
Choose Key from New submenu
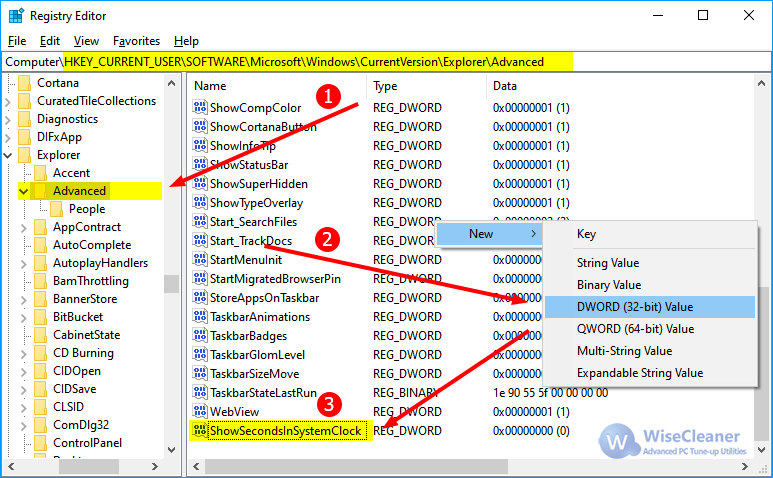[x=650, y=234]
